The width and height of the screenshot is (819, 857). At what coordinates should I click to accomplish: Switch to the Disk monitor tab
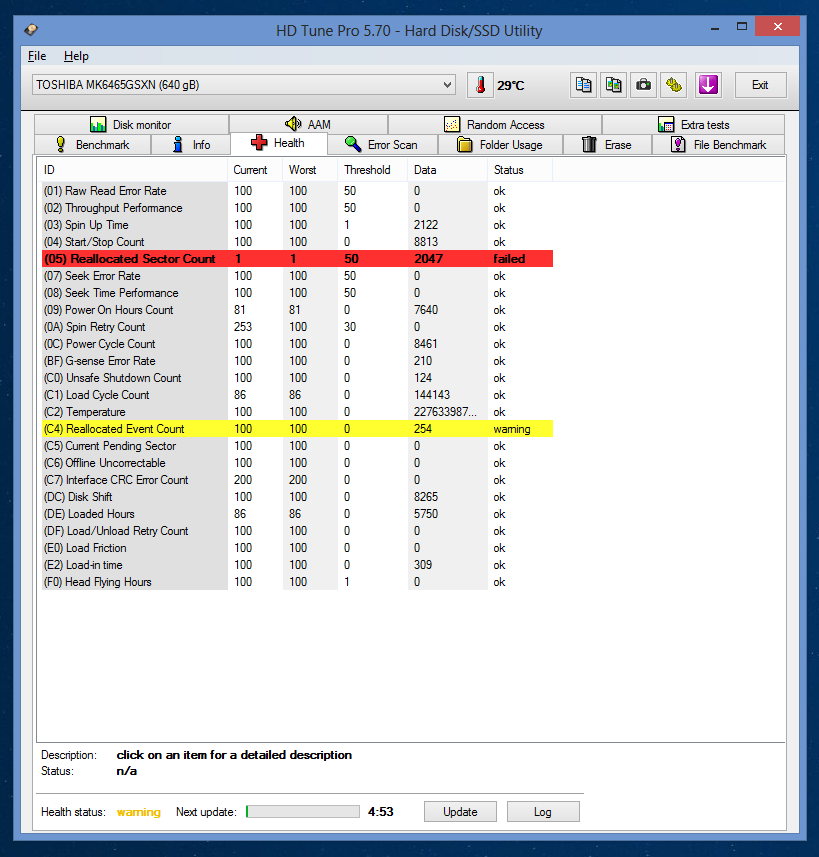(x=131, y=125)
